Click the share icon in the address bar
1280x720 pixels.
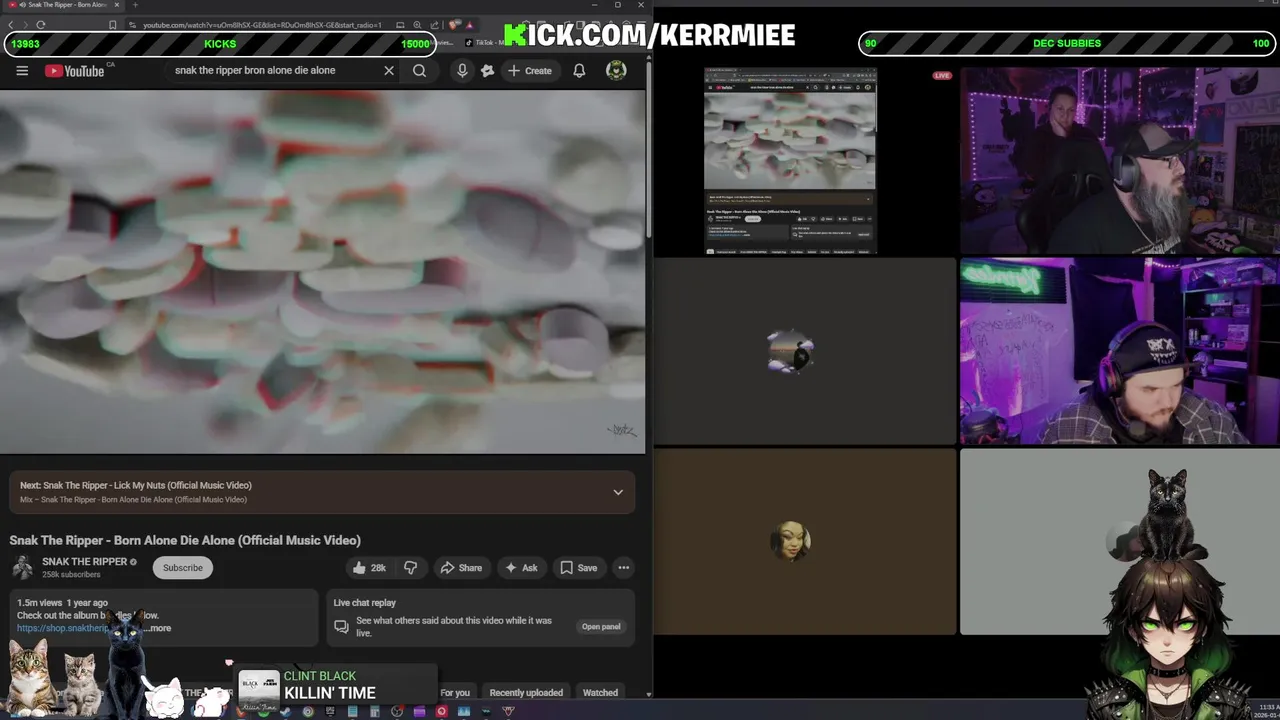coord(434,25)
